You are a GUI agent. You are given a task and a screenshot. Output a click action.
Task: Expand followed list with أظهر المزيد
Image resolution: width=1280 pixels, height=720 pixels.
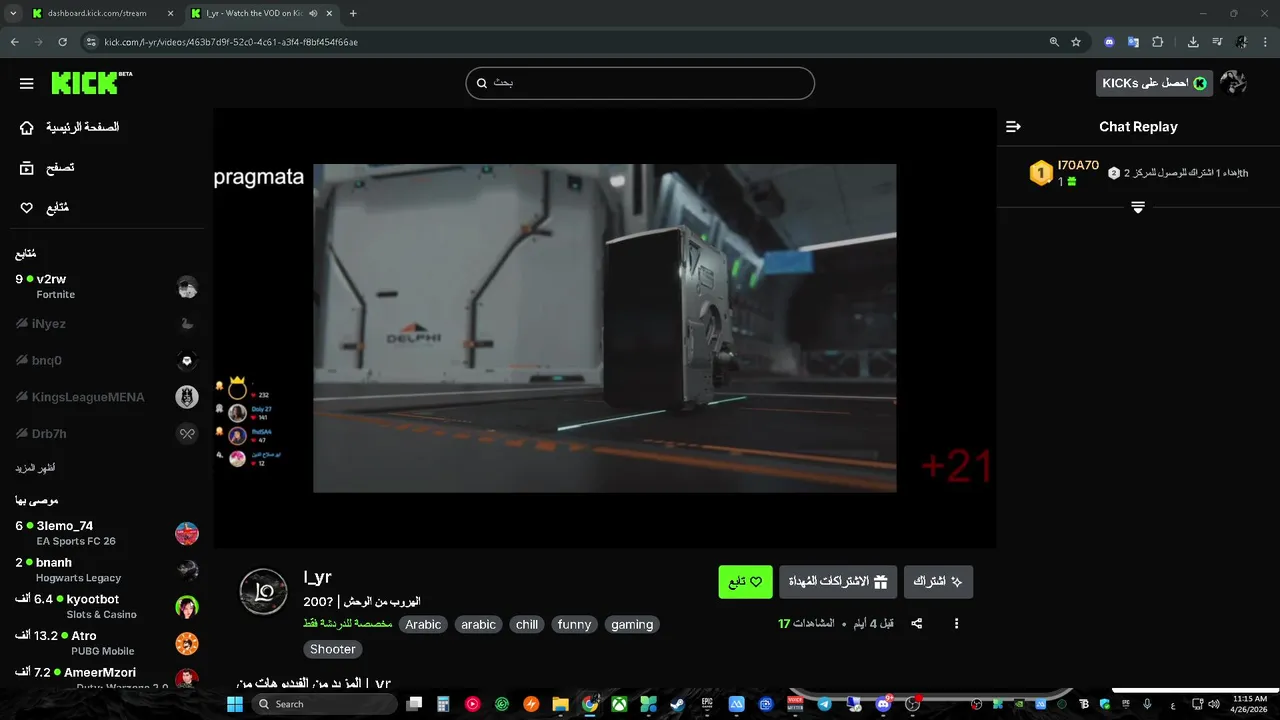[x=35, y=468]
